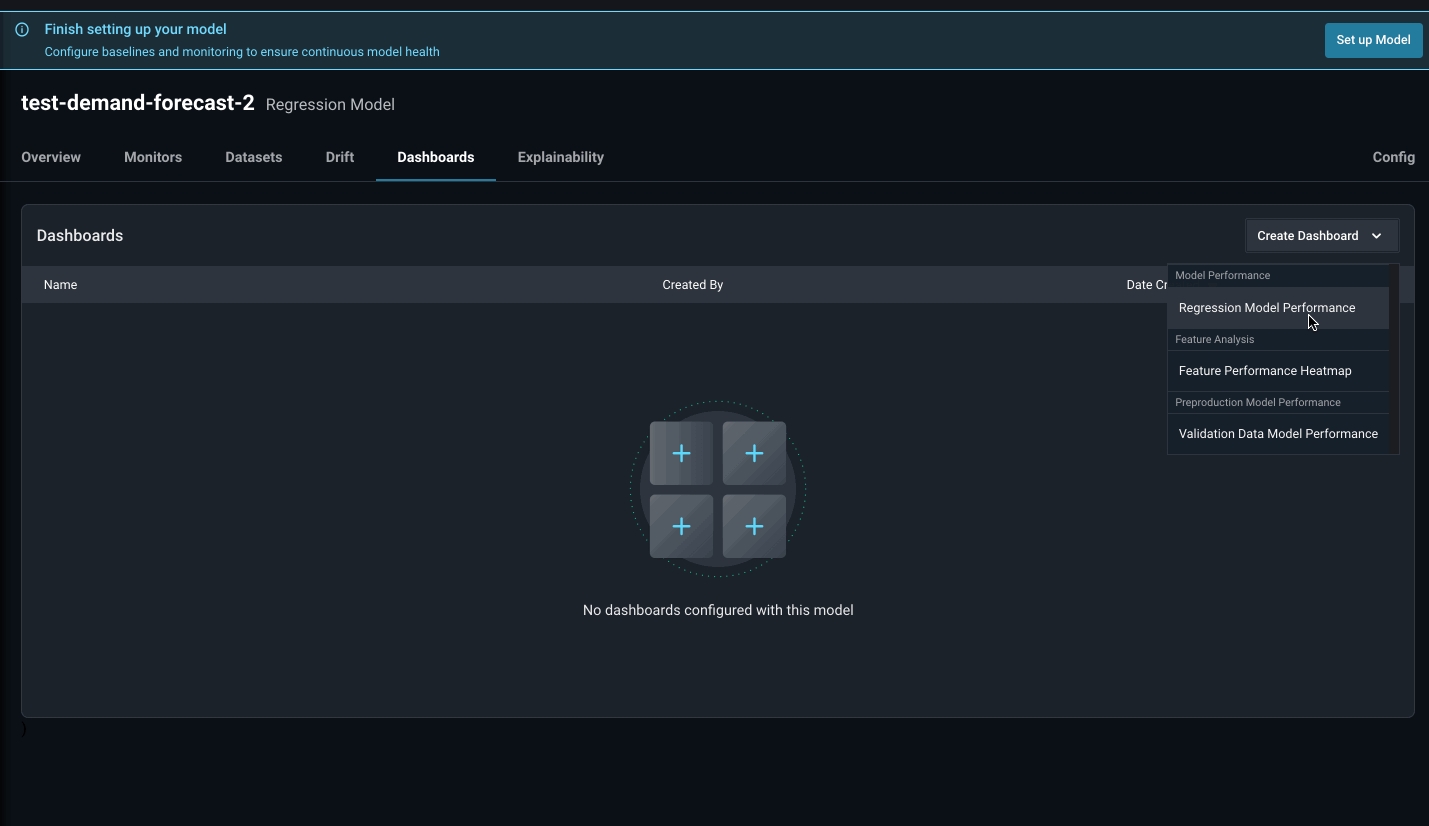This screenshot has height=826, width=1429.
Task: Click the test-demand-forecast-2 model title
Action: [x=138, y=103]
